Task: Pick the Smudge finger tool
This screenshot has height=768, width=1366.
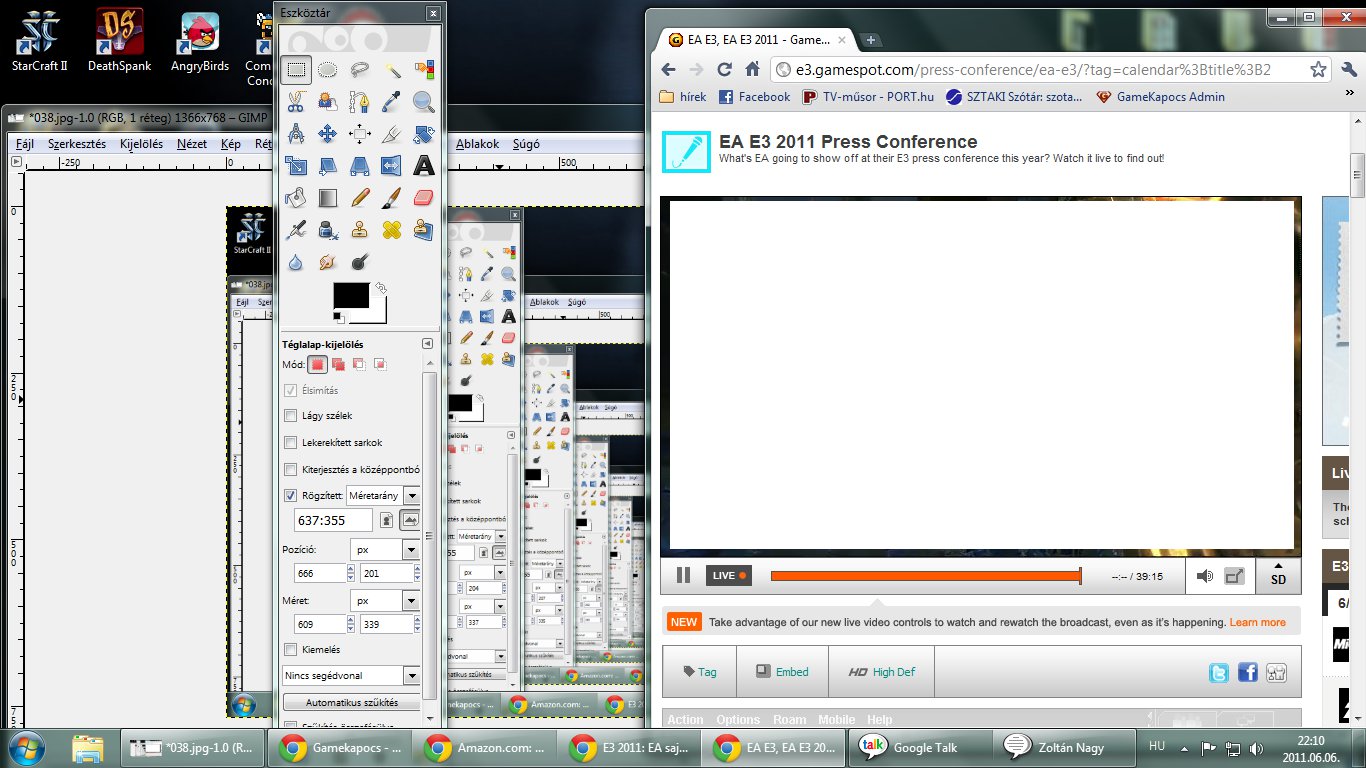Action: click(x=328, y=261)
